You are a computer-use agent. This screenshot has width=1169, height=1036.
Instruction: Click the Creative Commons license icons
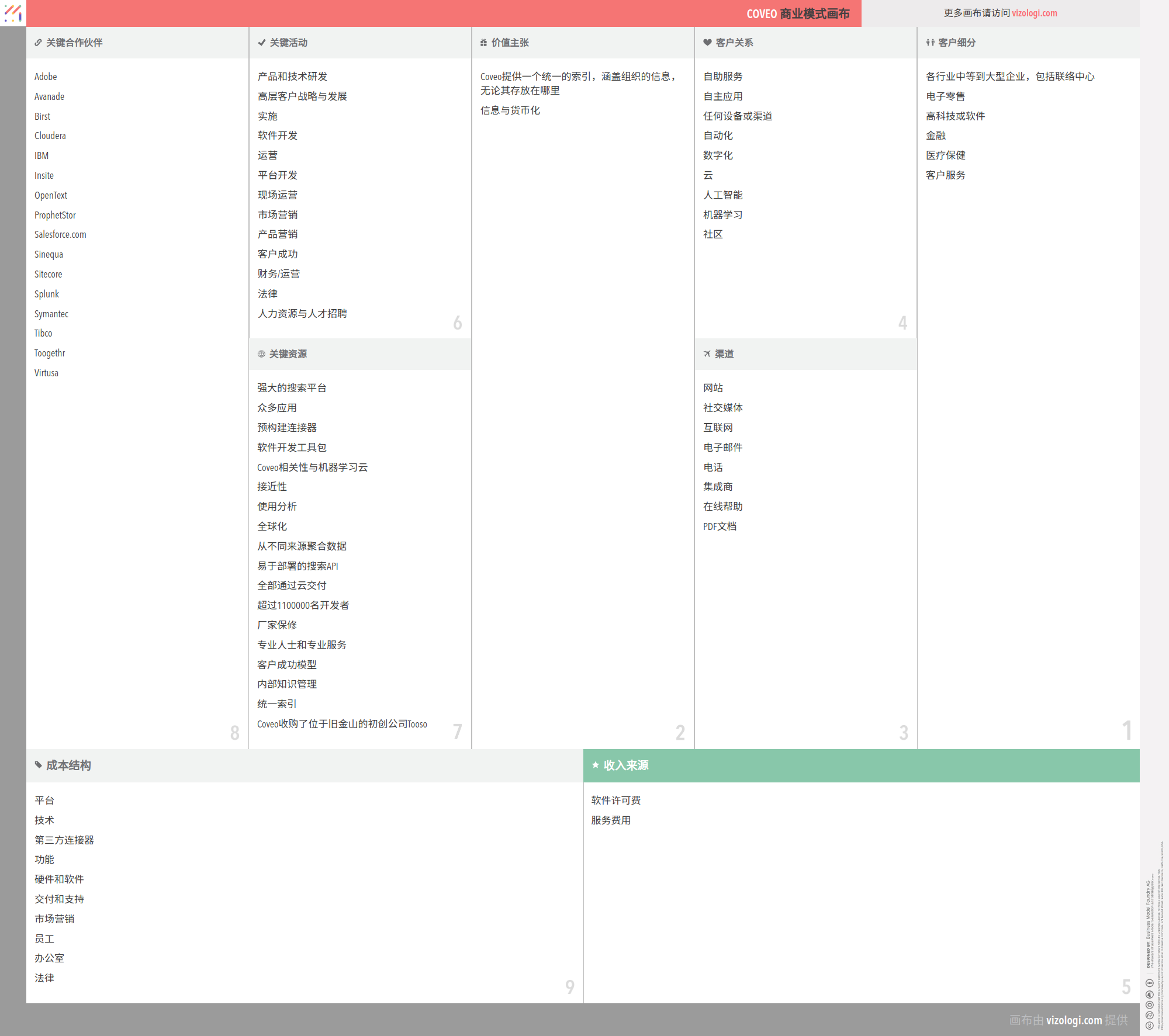tap(1149, 1004)
